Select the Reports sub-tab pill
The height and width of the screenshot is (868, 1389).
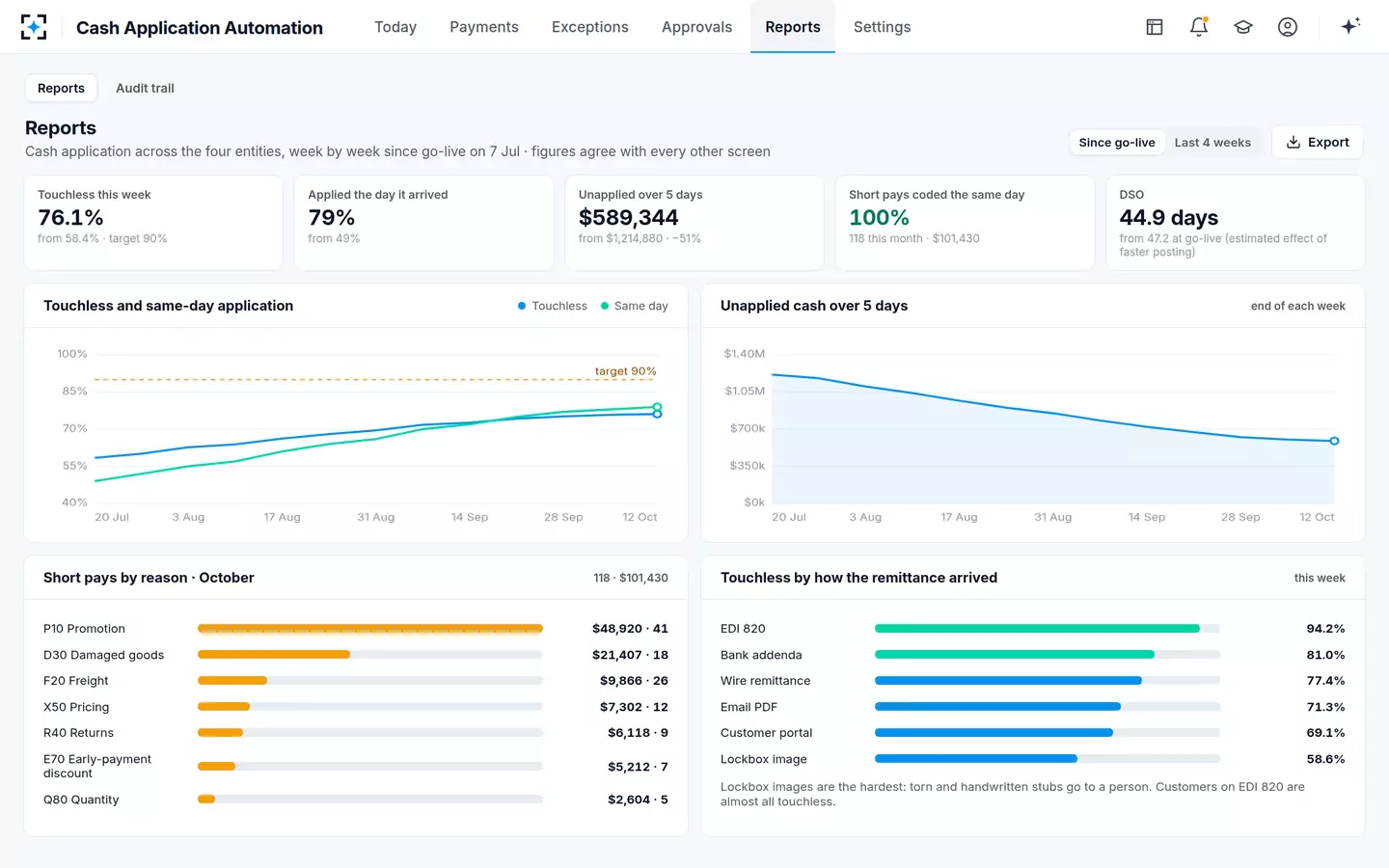point(61,88)
